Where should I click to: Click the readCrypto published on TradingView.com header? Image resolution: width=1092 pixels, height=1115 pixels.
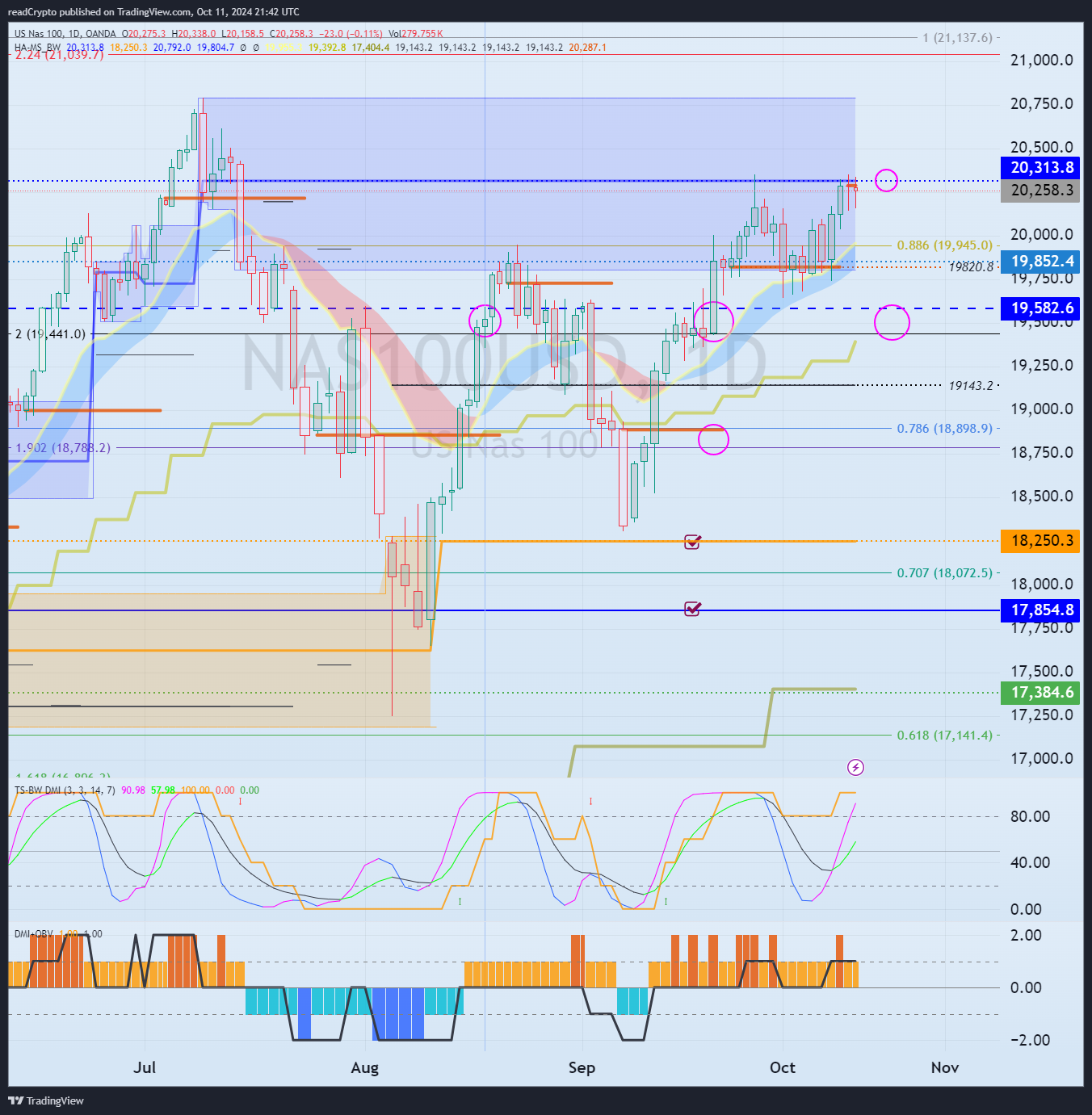point(153,12)
